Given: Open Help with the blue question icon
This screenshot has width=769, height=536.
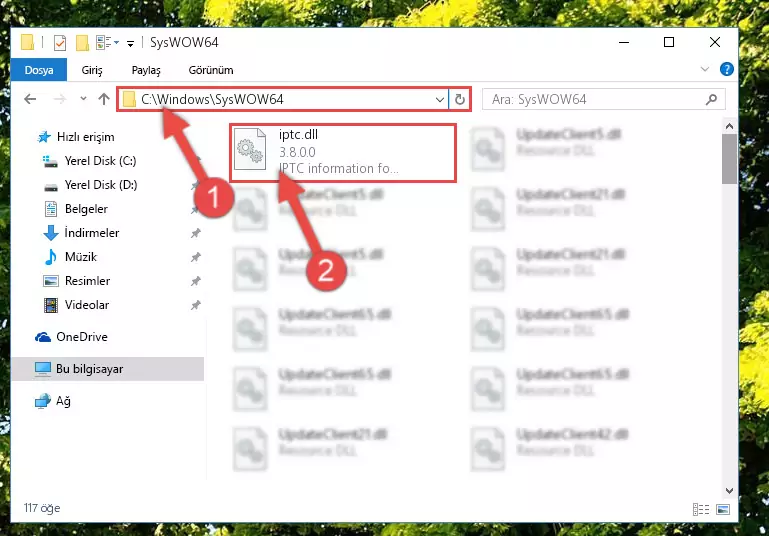Looking at the screenshot, I should pyautogui.click(x=727, y=69).
